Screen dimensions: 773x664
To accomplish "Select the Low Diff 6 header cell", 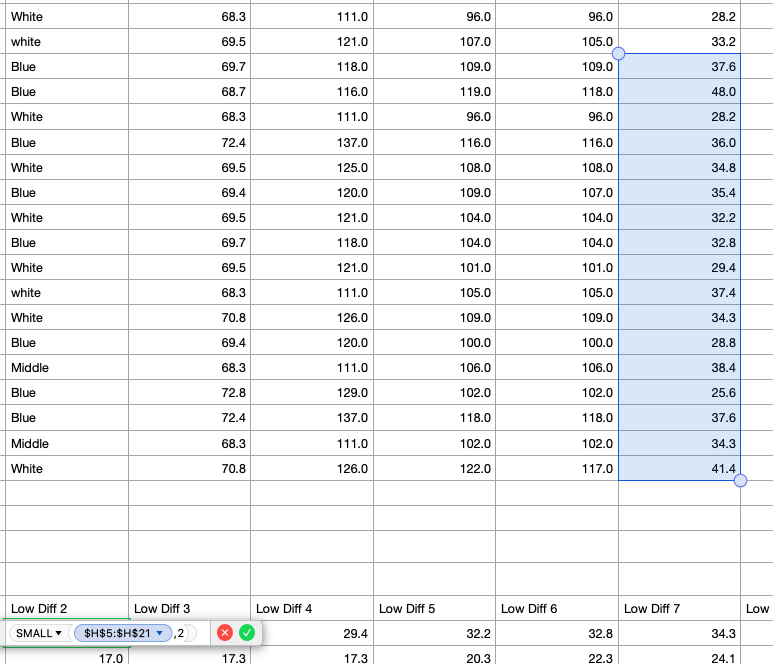I will click(x=557, y=609).
